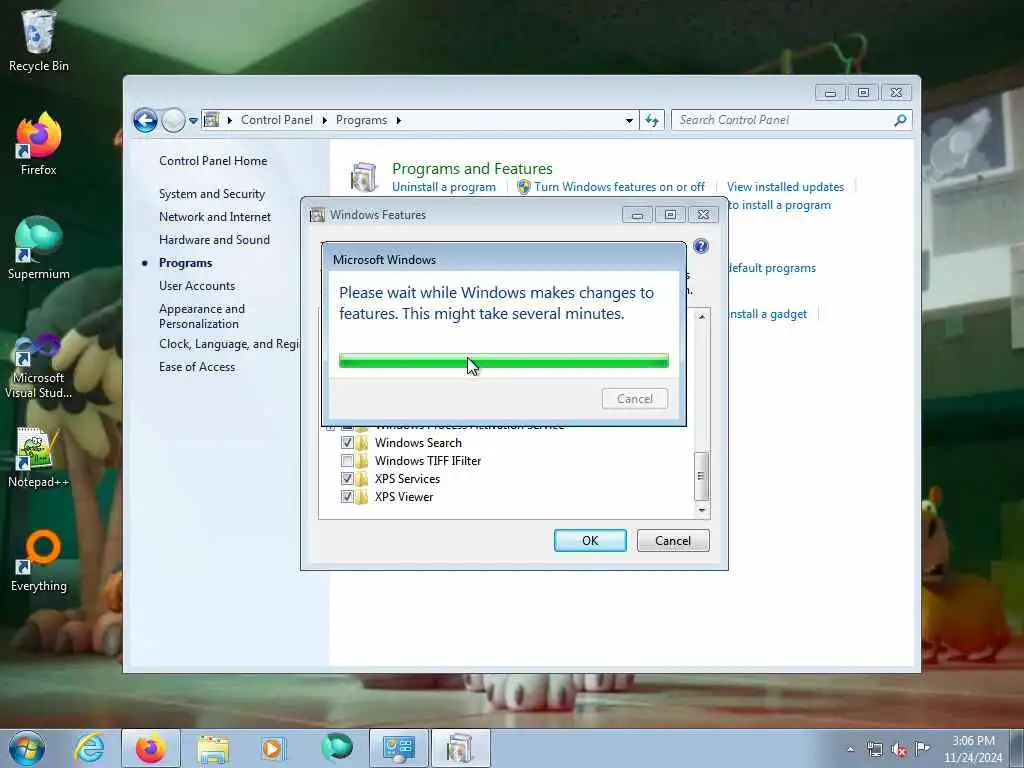Click the Windows Start orb
This screenshot has height=768, width=1024.
point(27,748)
